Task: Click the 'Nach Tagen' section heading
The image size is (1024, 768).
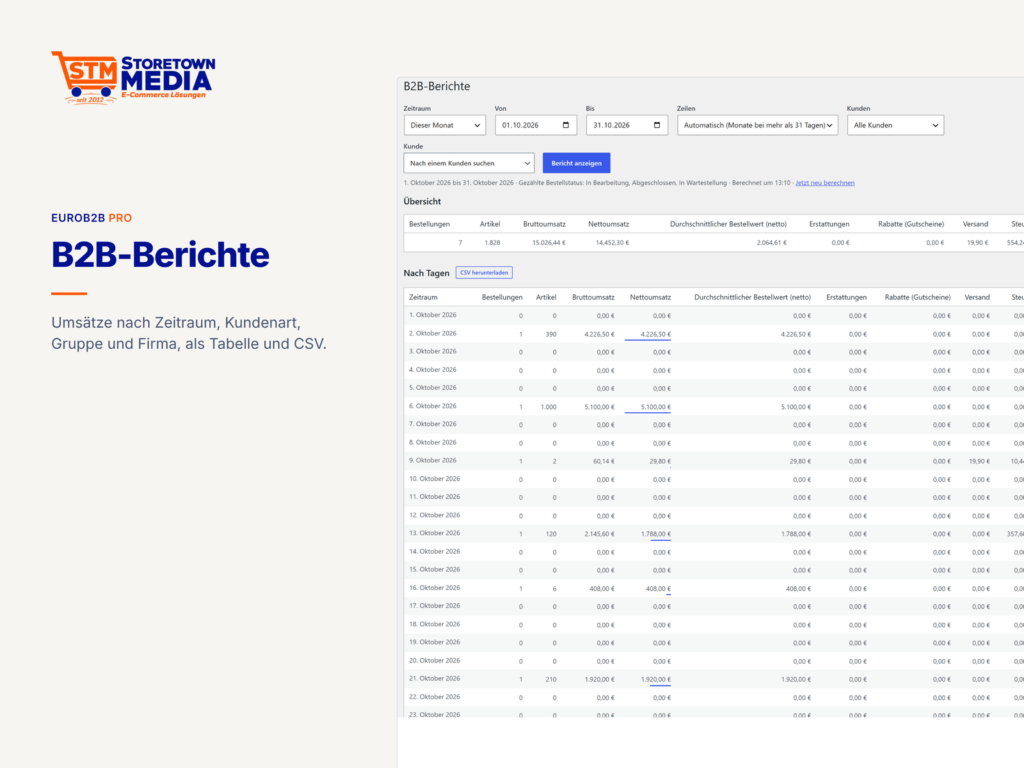Action: tap(426, 273)
